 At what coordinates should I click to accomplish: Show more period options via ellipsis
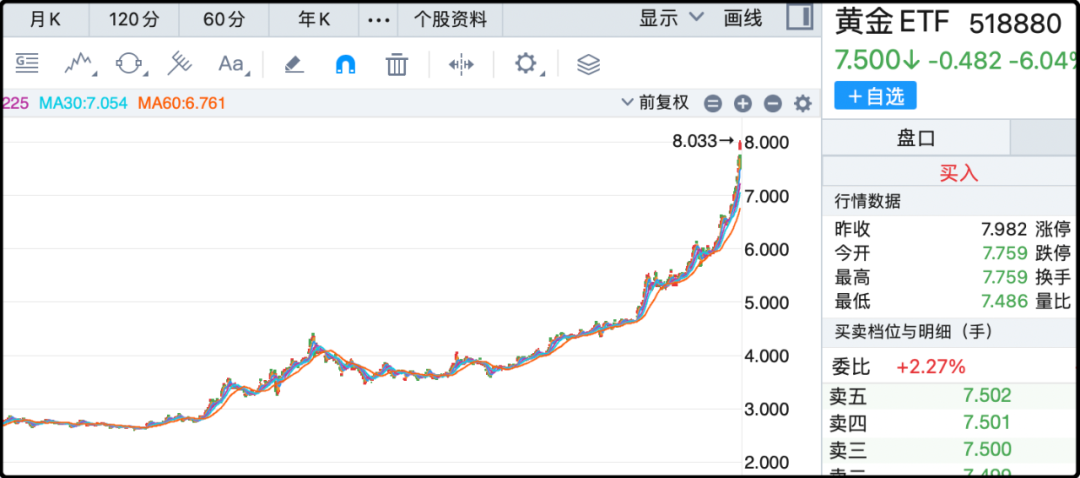377,19
